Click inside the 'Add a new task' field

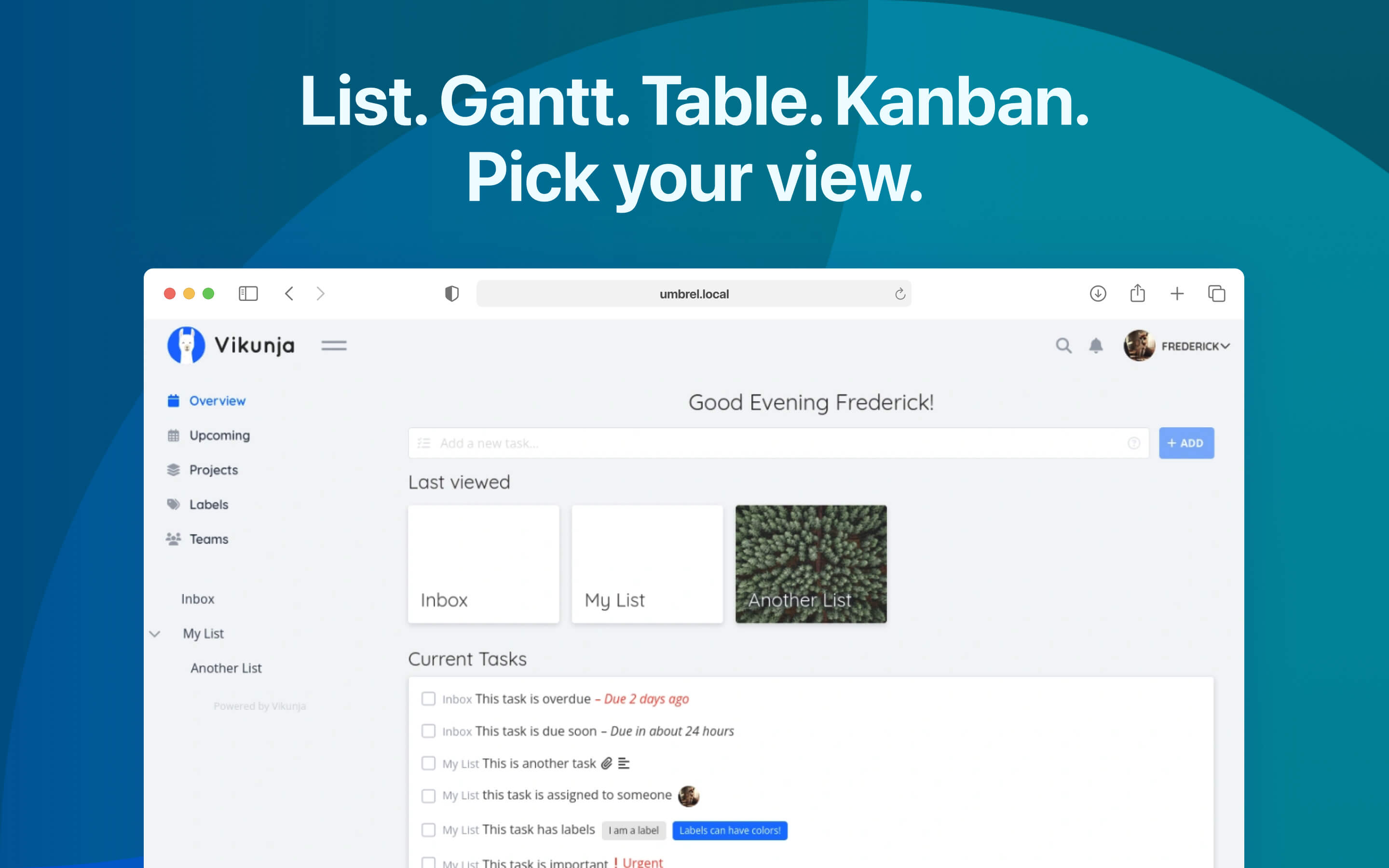[631, 443]
